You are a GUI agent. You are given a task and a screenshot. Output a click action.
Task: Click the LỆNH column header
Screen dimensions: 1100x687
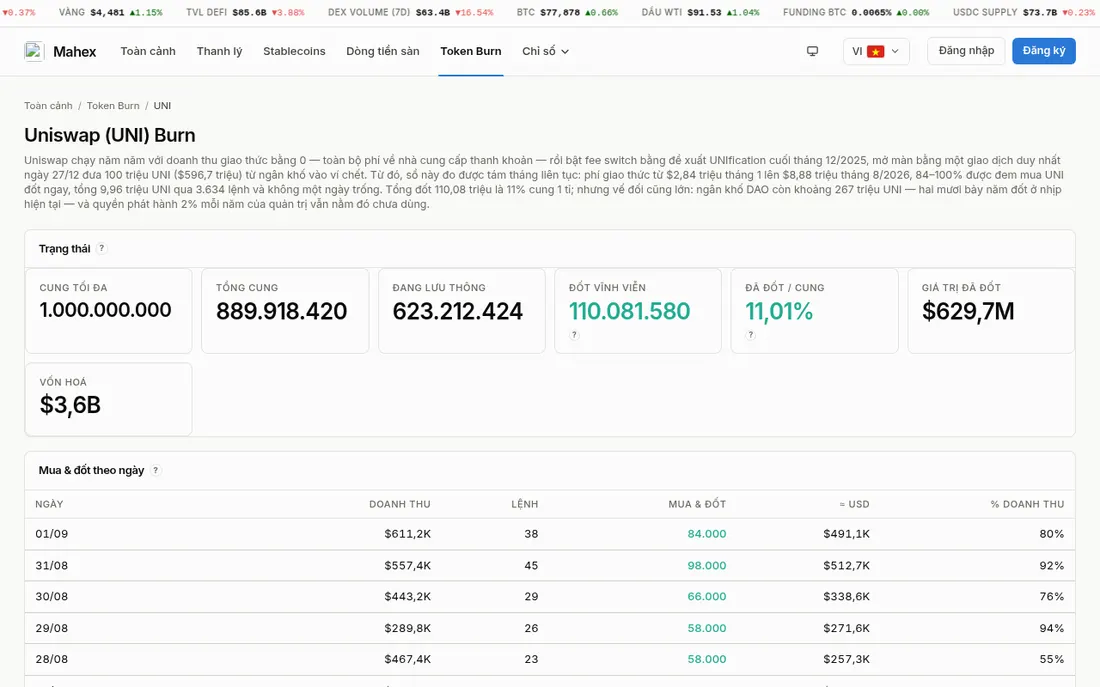click(x=525, y=504)
